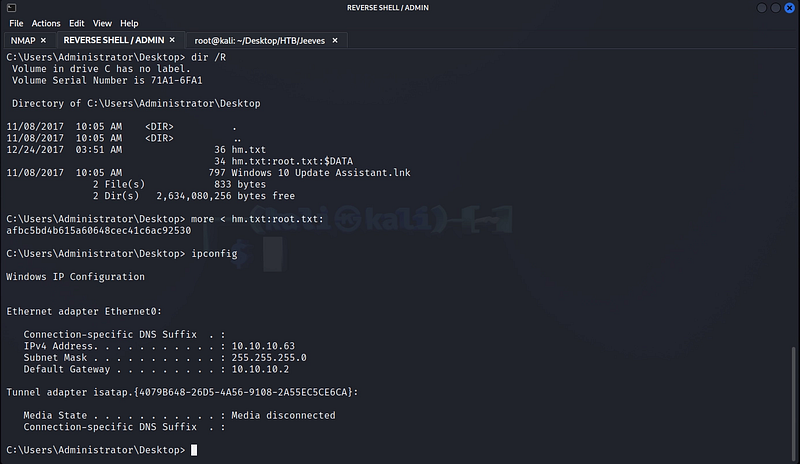Click the blue close window button
The height and width of the screenshot is (464, 800).
pos(789,8)
